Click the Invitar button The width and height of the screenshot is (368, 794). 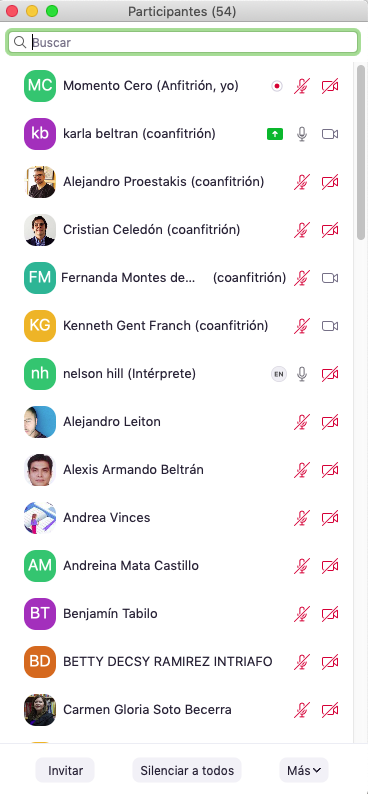point(65,770)
